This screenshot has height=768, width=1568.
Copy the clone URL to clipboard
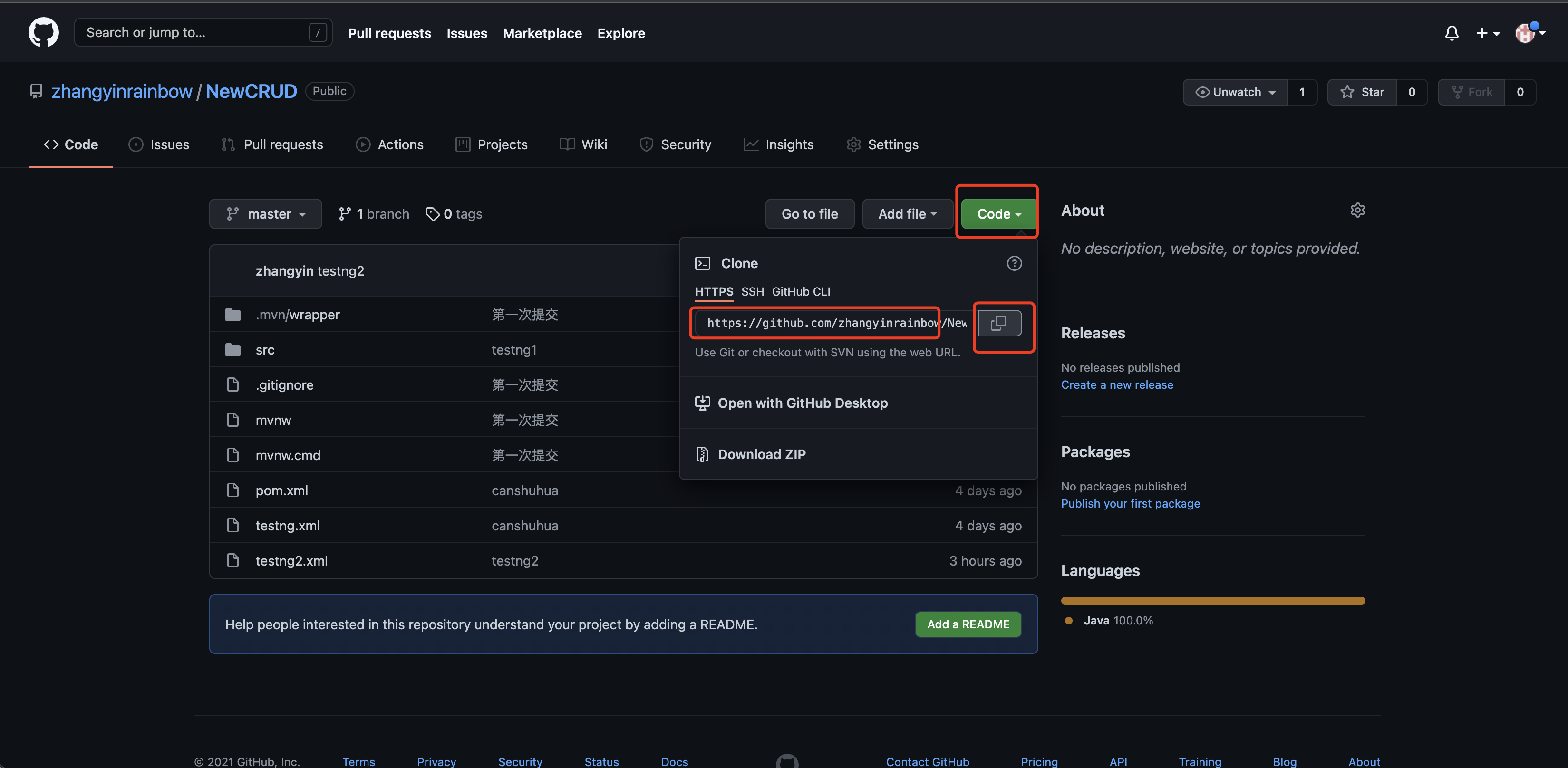(x=999, y=323)
